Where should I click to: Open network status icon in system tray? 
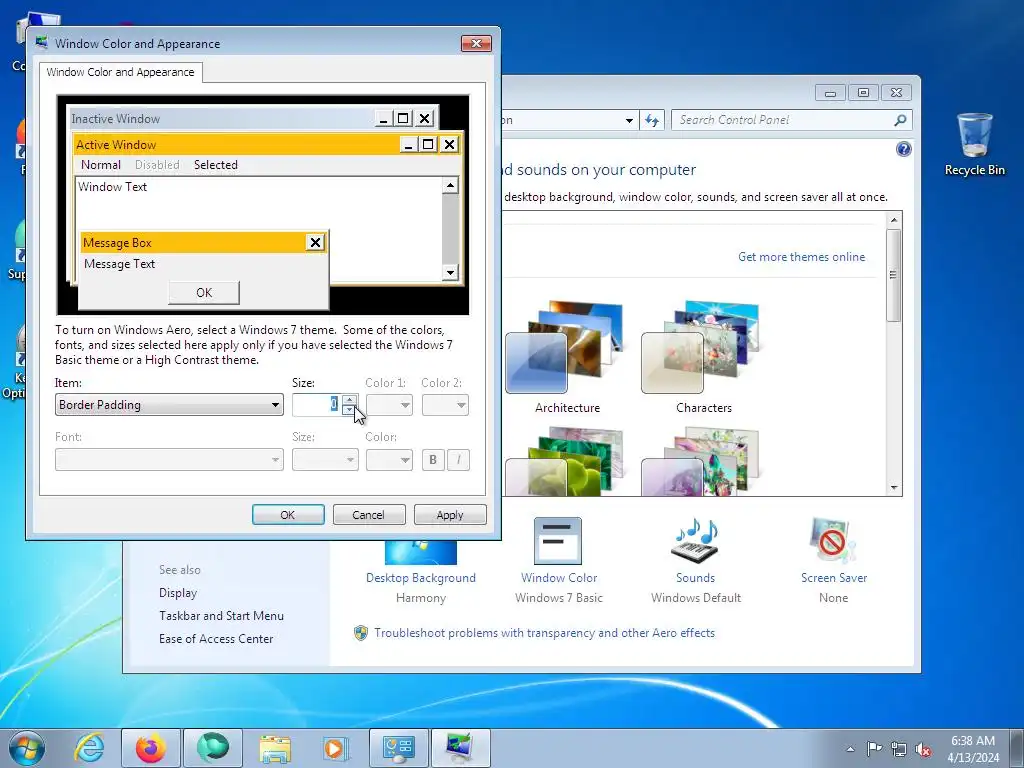pyautogui.click(x=899, y=749)
